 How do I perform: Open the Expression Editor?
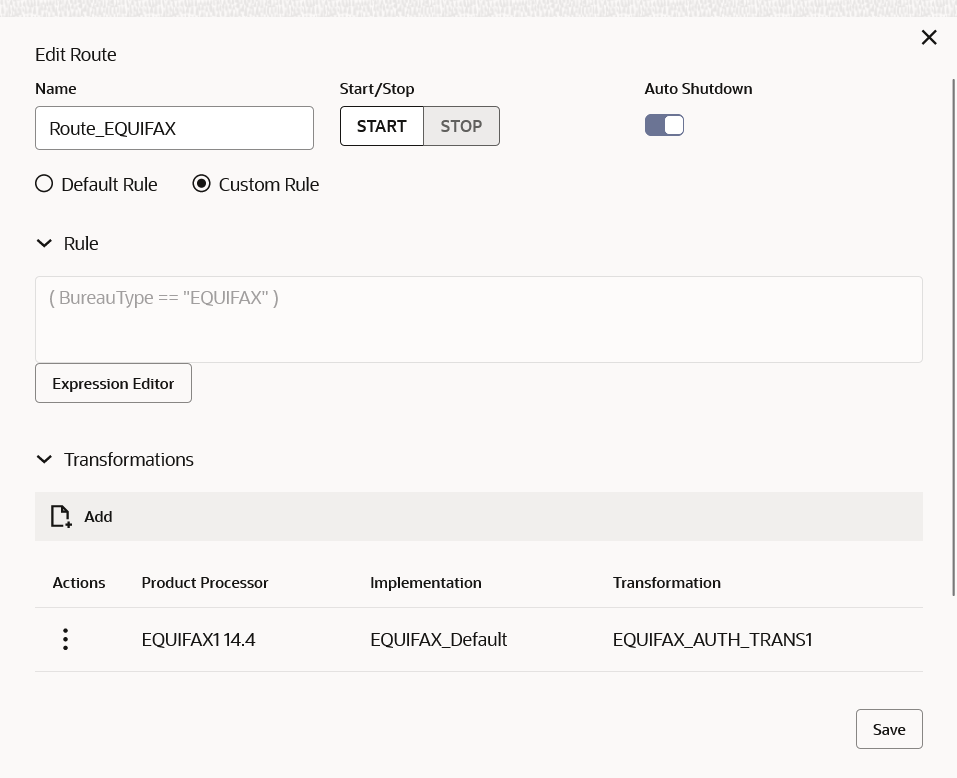pyautogui.click(x=114, y=383)
